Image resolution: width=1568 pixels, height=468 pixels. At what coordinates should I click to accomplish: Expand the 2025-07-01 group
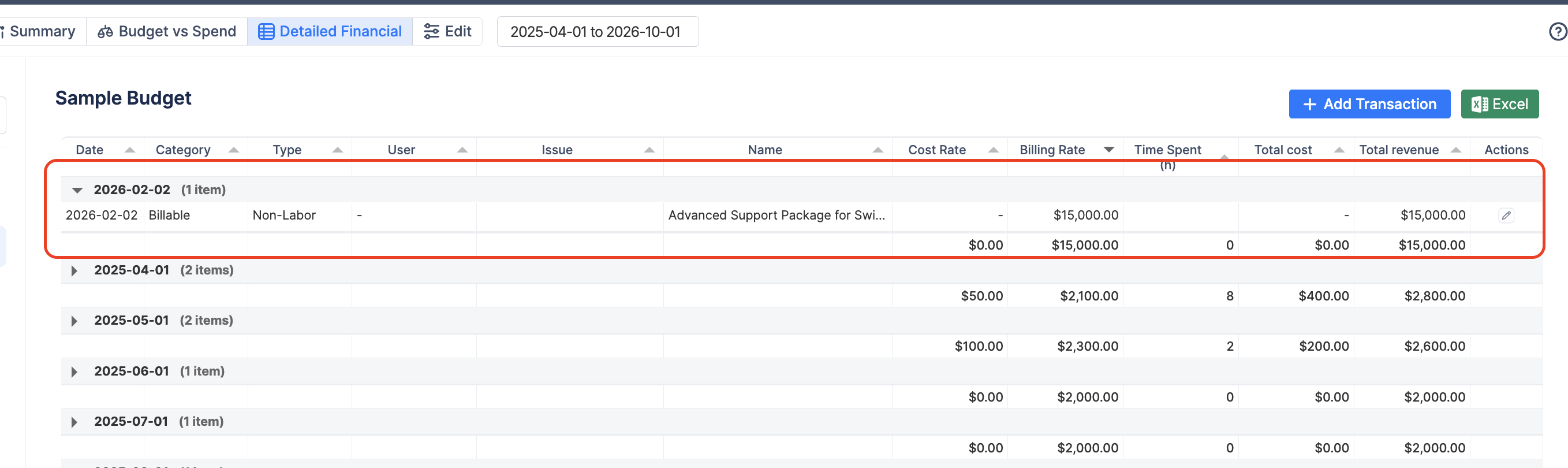pos(74,422)
